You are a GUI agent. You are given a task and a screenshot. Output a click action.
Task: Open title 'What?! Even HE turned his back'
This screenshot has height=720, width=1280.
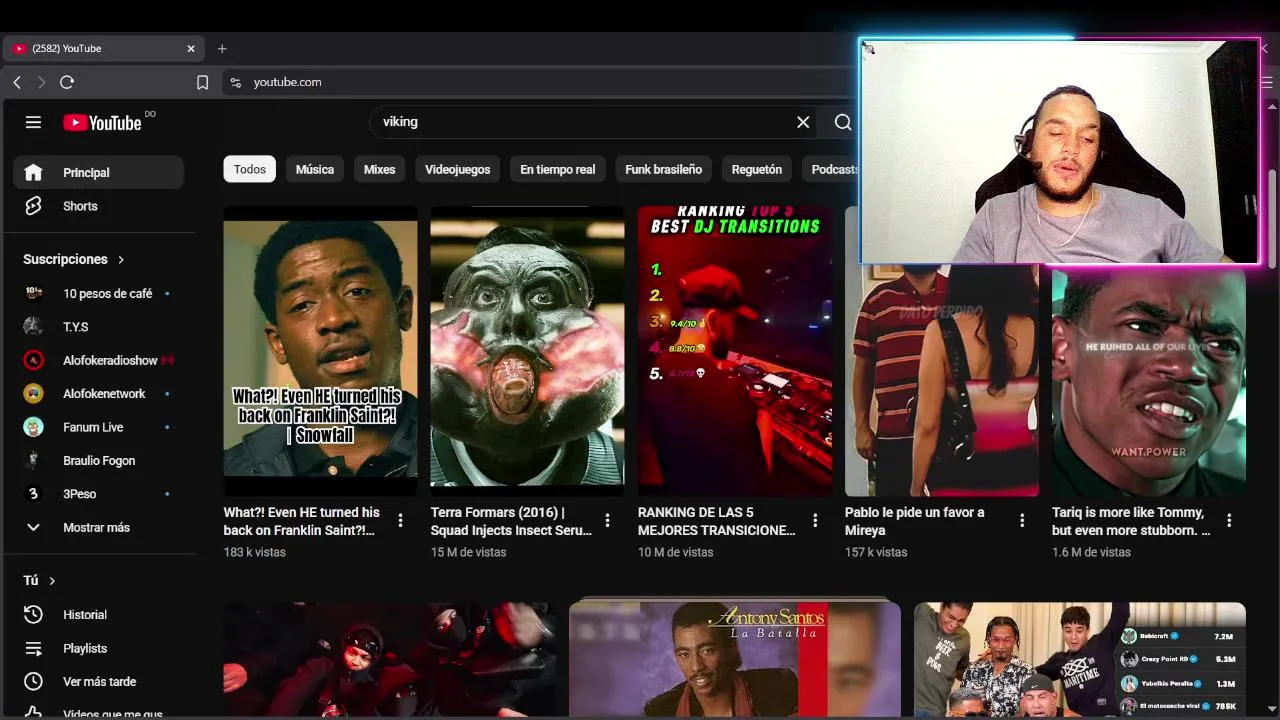302,521
